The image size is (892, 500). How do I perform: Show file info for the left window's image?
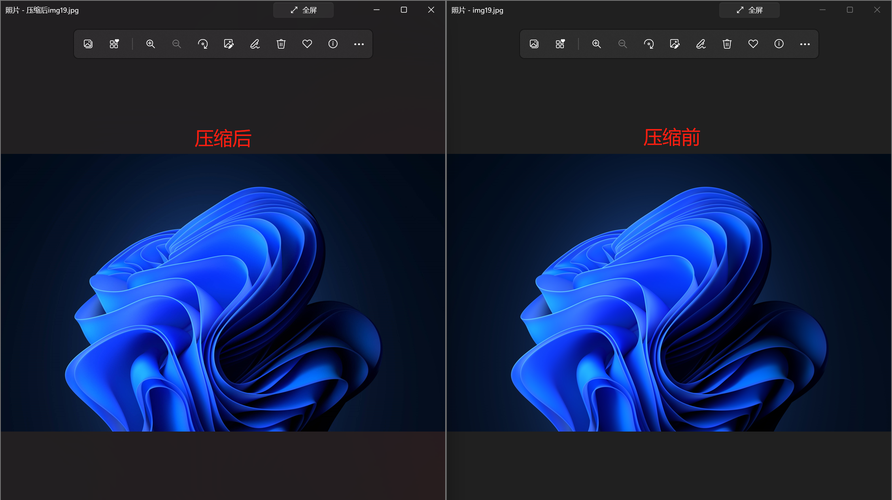click(333, 44)
